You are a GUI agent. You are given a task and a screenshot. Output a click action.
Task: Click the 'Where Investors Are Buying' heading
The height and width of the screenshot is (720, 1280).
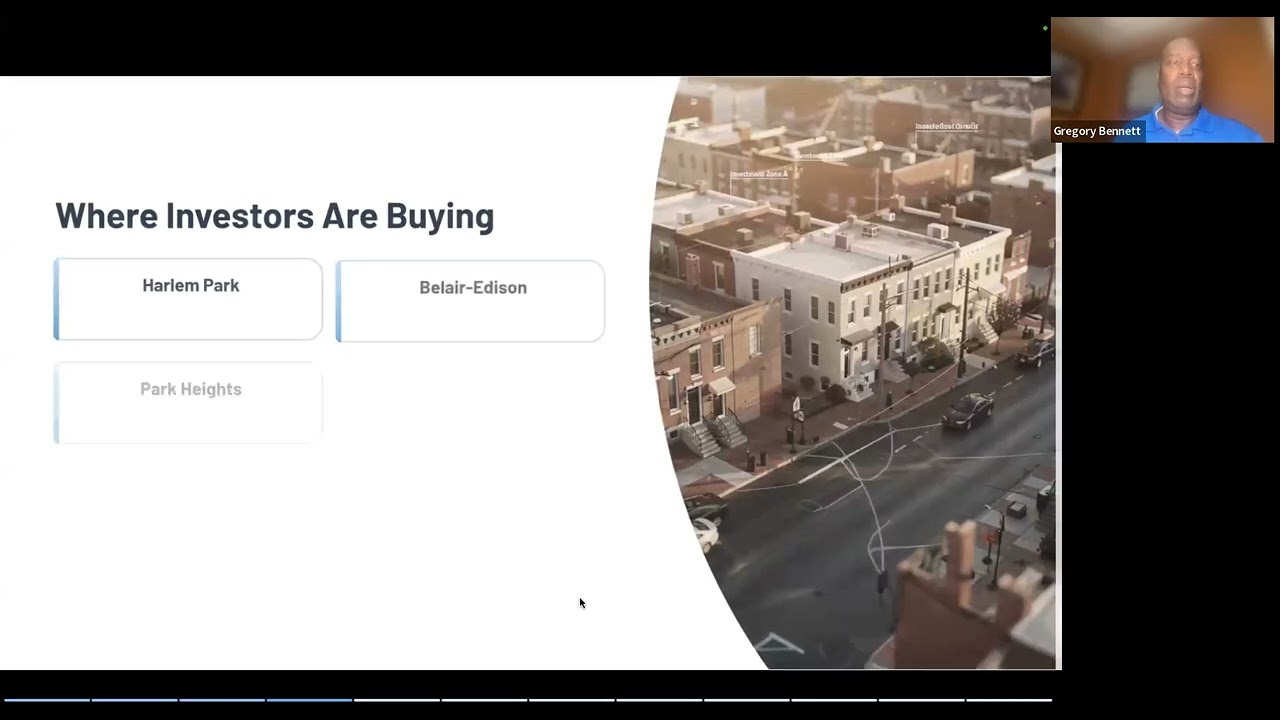(x=275, y=216)
